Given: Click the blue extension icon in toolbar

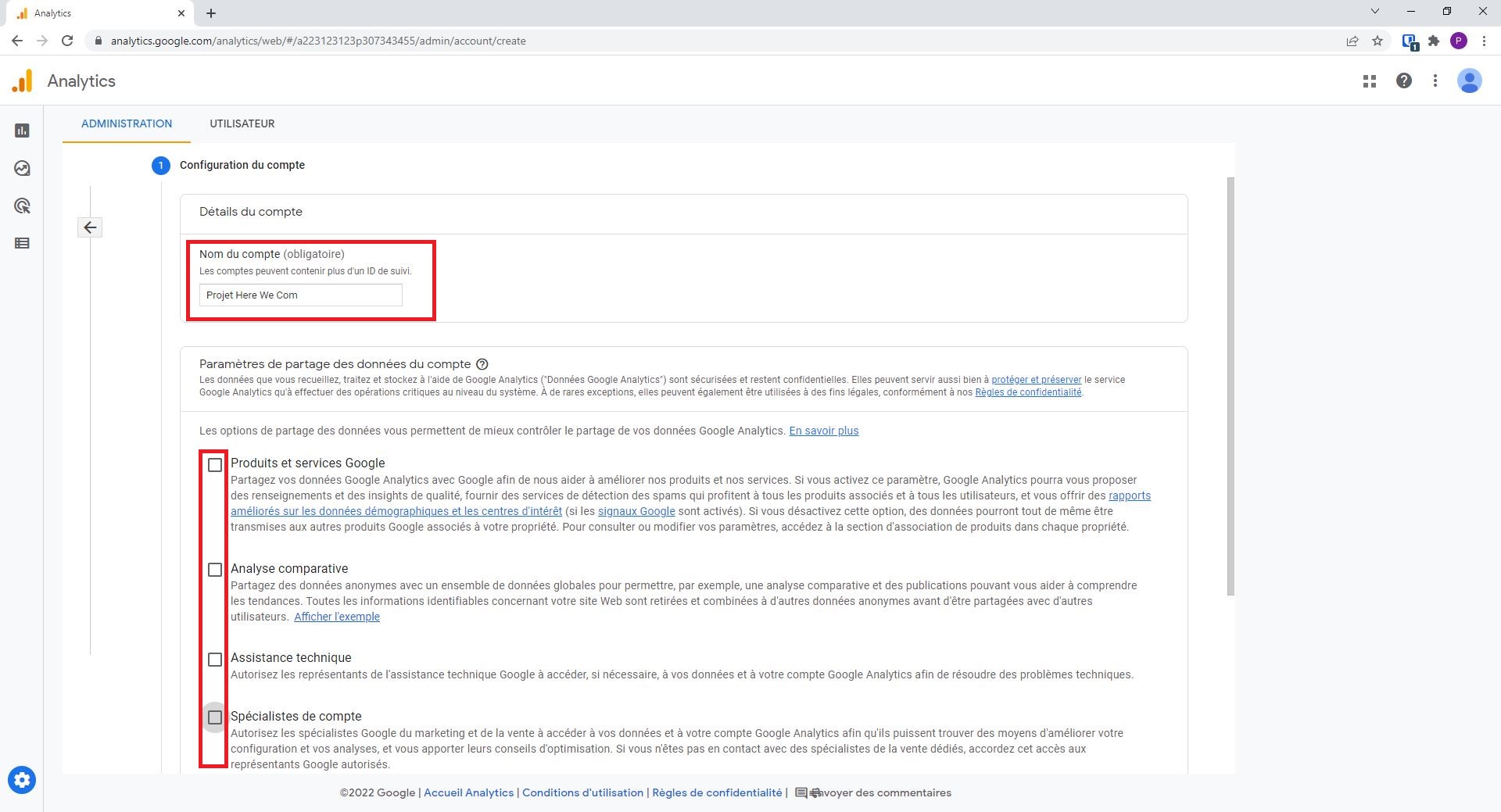Looking at the screenshot, I should point(1410,41).
